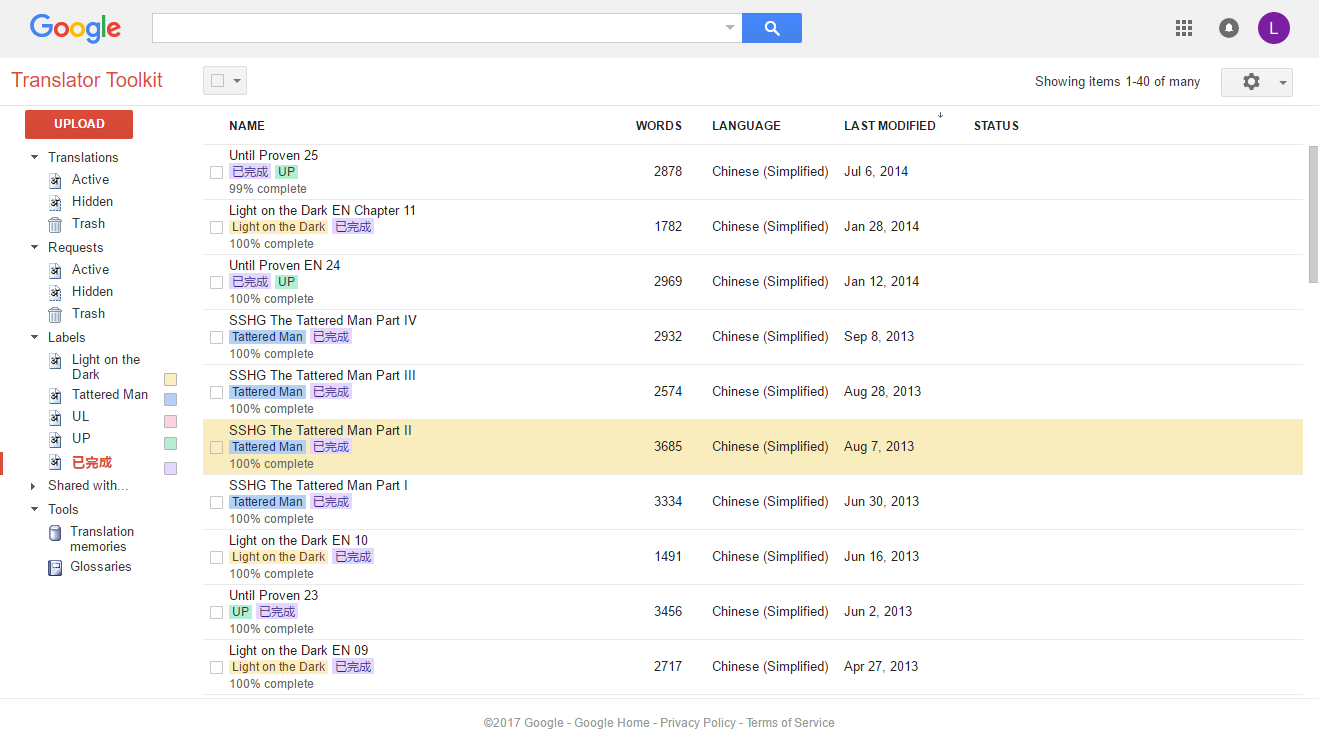
Task: Tick checkbox for Tattered Man Part II
Action: click(216, 447)
